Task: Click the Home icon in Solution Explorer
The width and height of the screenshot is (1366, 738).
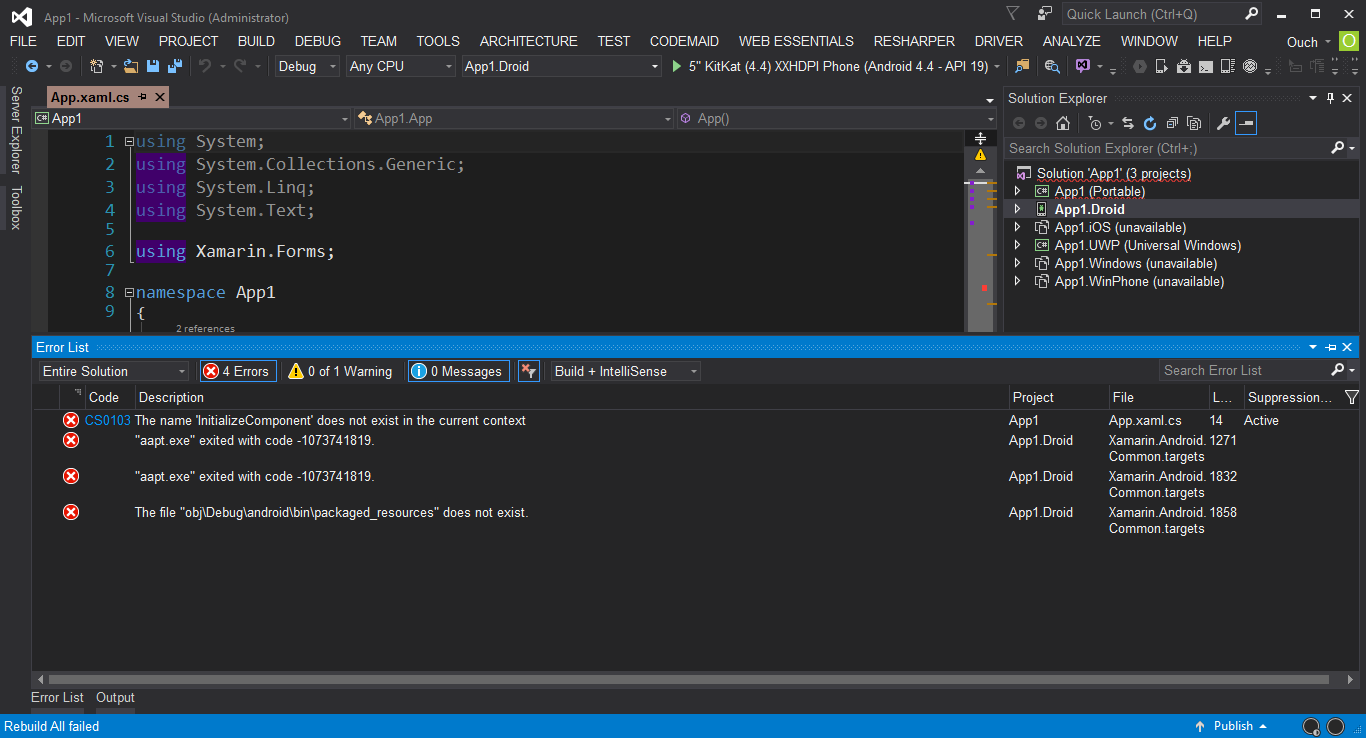Action: pyautogui.click(x=1063, y=123)
